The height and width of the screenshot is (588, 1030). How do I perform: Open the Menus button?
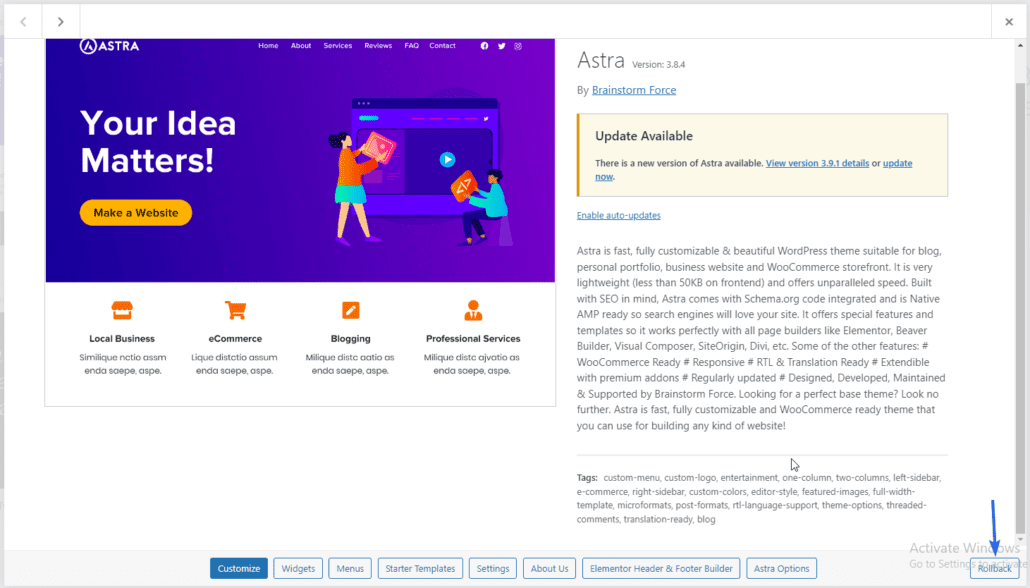pyautogui.click(x=350, y=568)
